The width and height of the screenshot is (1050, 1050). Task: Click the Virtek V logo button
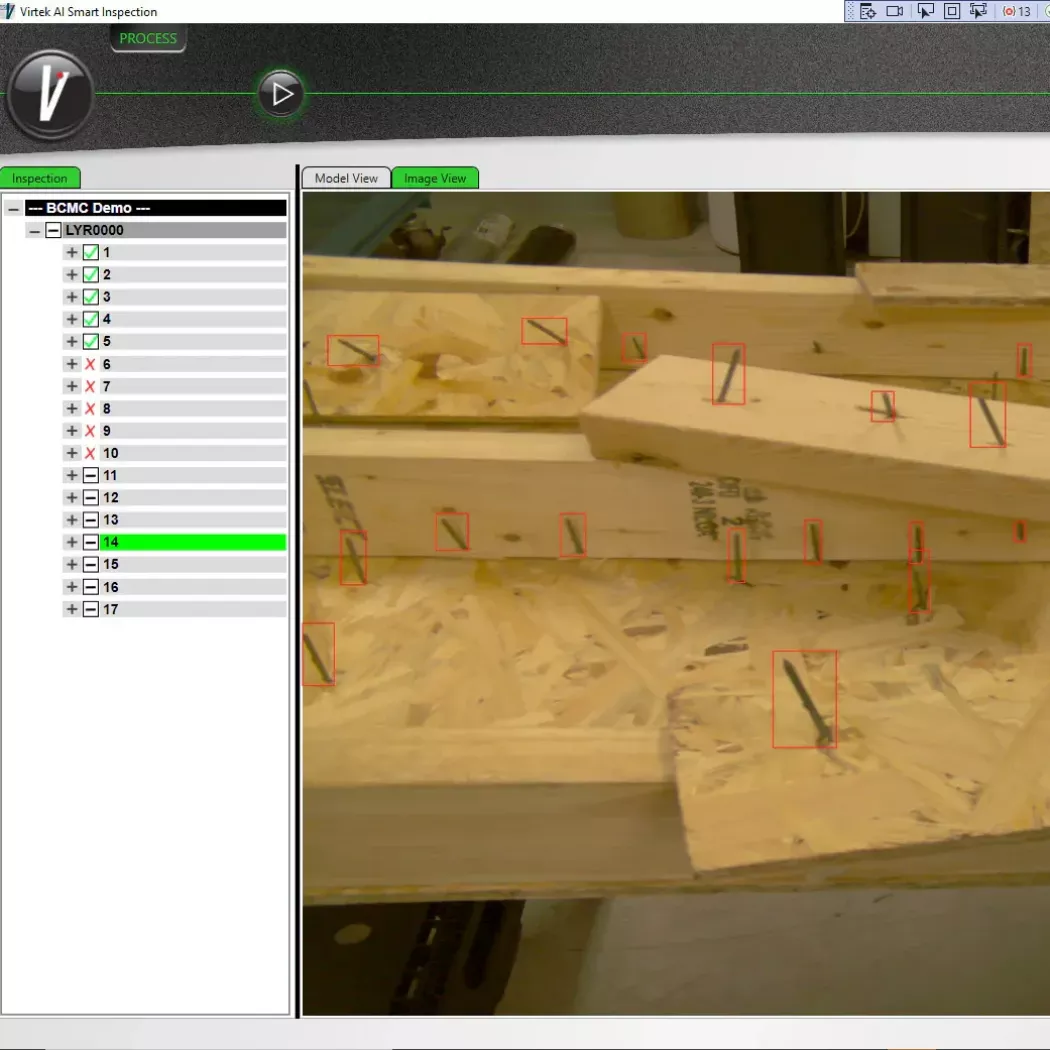[x=50, y=95]
